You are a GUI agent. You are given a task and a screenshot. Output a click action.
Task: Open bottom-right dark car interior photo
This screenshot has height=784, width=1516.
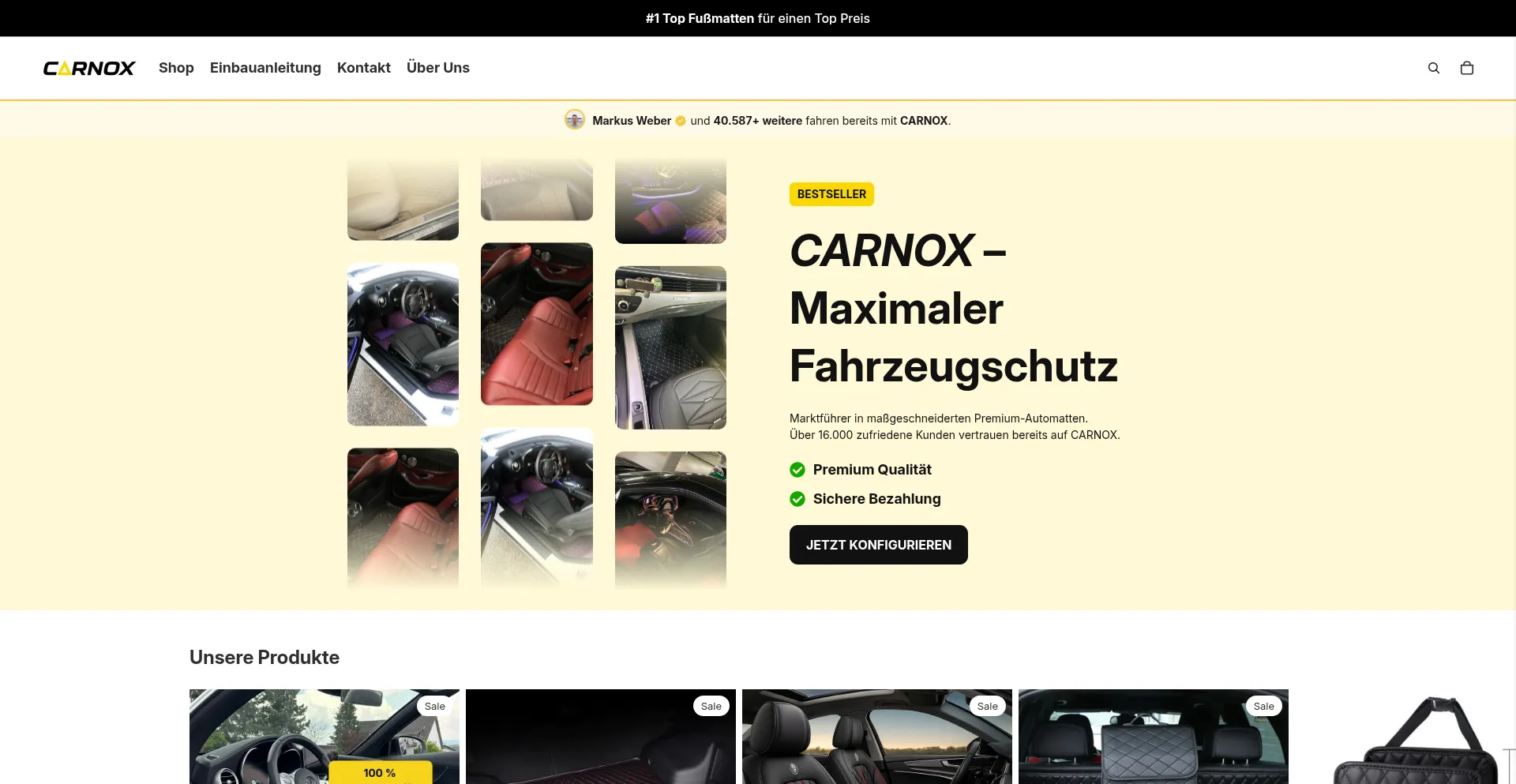pyautogui.click(x=670, y=520)
